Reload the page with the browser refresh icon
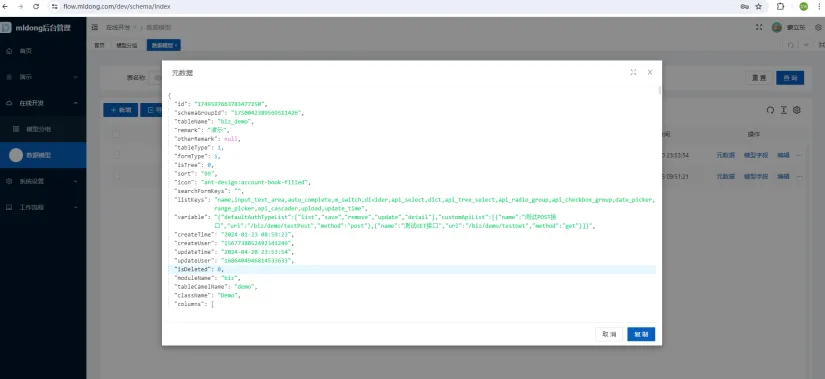Image resolution: width=825 pixels, height=379 pixels. 36,6
